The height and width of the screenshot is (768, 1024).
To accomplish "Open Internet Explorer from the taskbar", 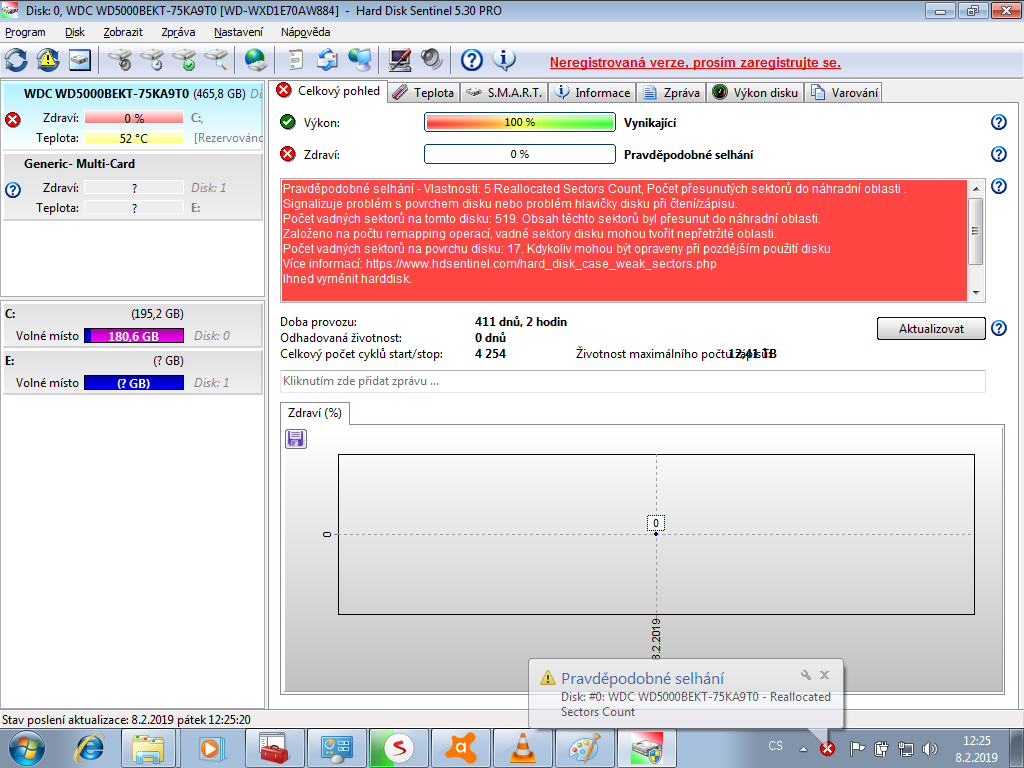I will (x=89, y=748).
